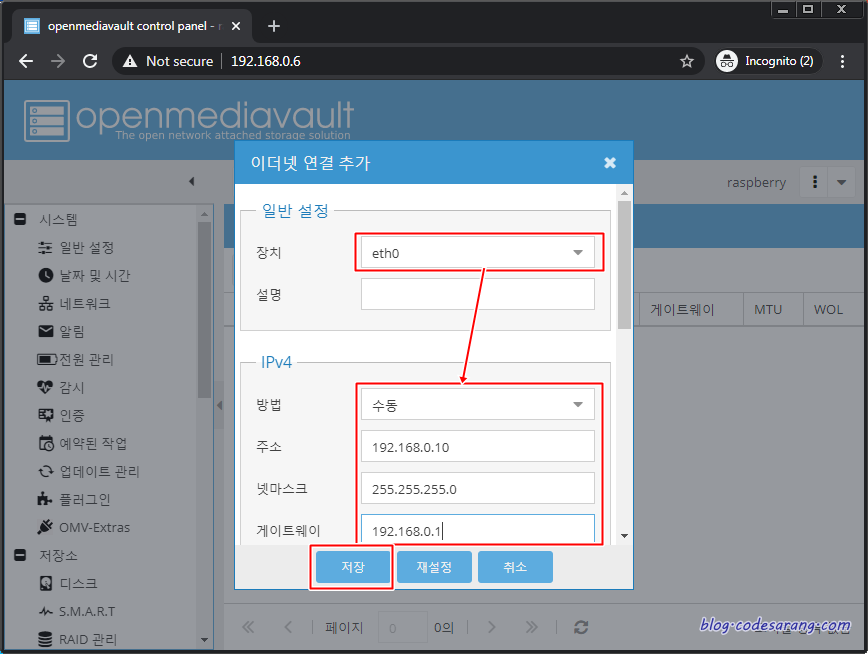Viewport: 868px width, 654px height.
Task: Collapse the 시스템 tree section
Action: click(x=20, y=219)
